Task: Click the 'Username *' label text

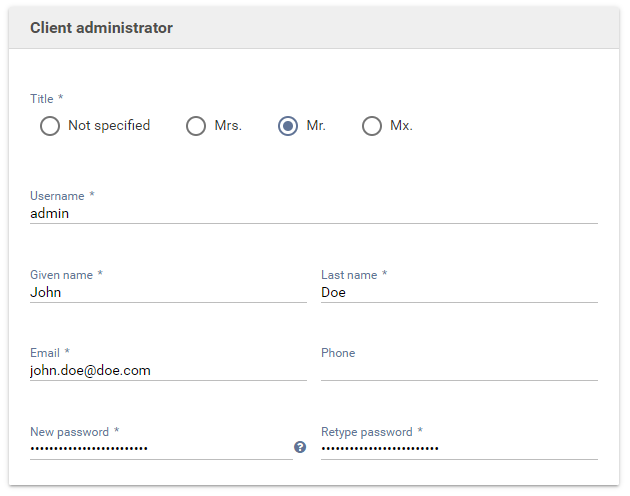Action: 62,196
